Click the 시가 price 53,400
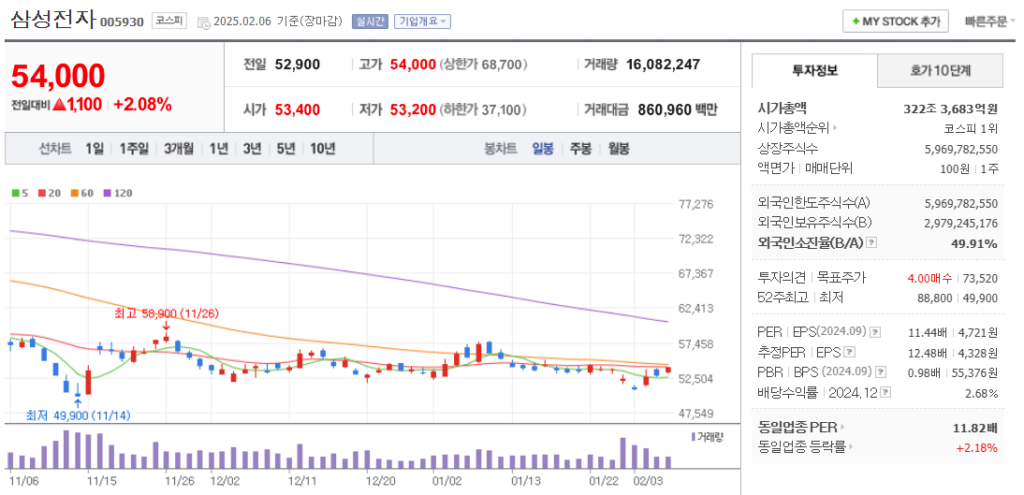 (x=297, y=109)
